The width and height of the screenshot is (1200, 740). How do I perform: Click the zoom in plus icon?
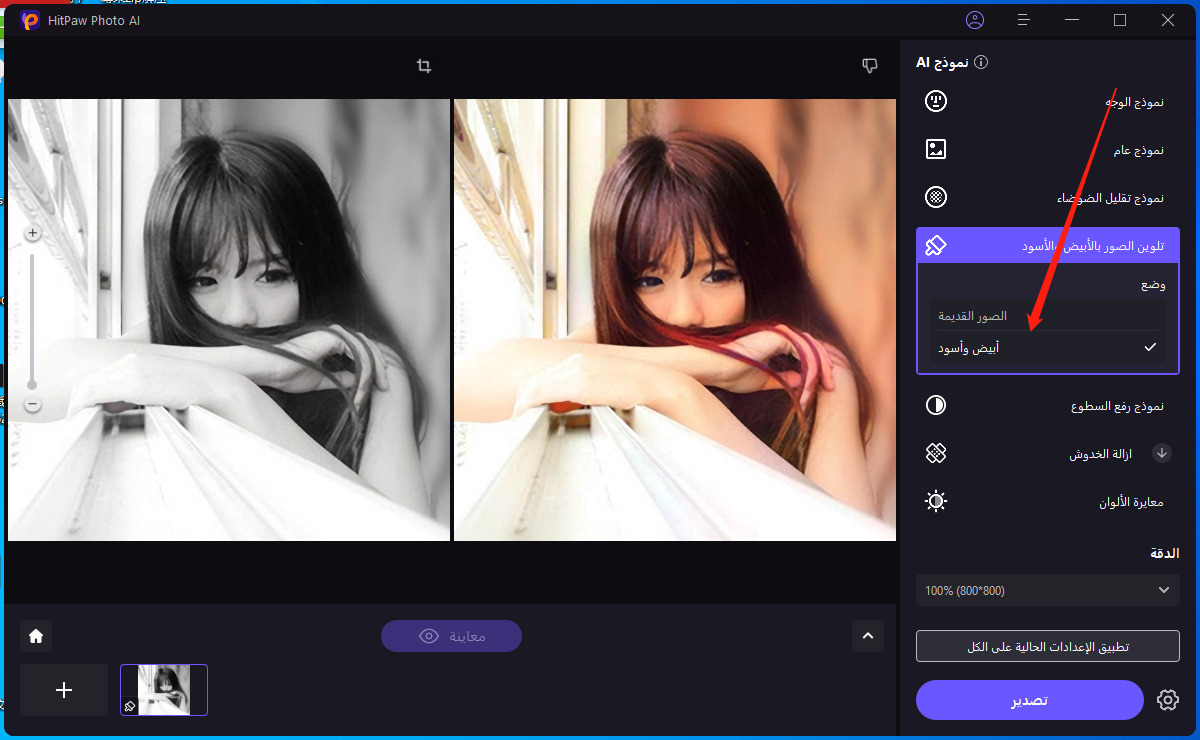pos(32,233)
